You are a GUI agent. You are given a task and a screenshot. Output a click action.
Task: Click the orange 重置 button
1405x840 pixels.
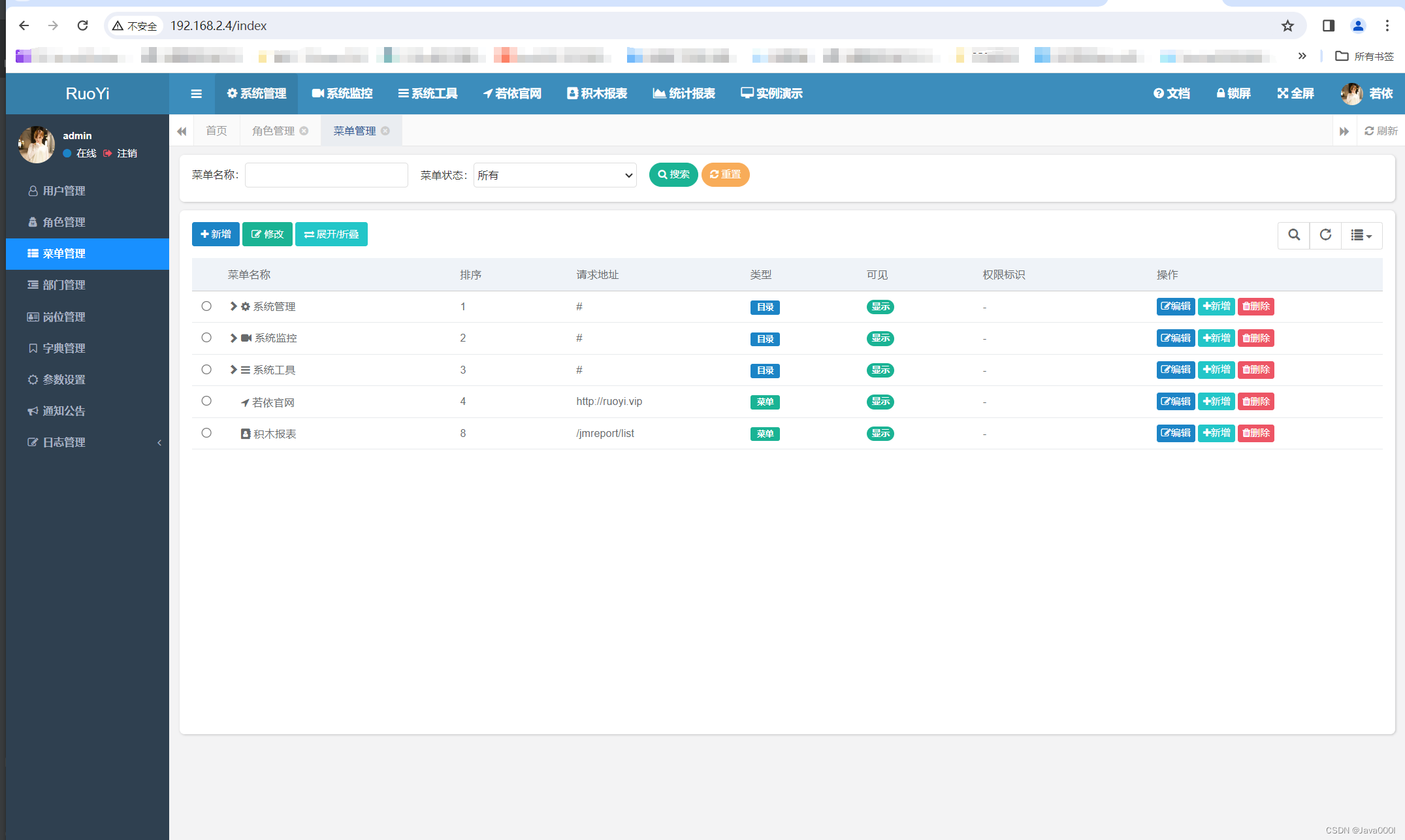coord(725,174)
